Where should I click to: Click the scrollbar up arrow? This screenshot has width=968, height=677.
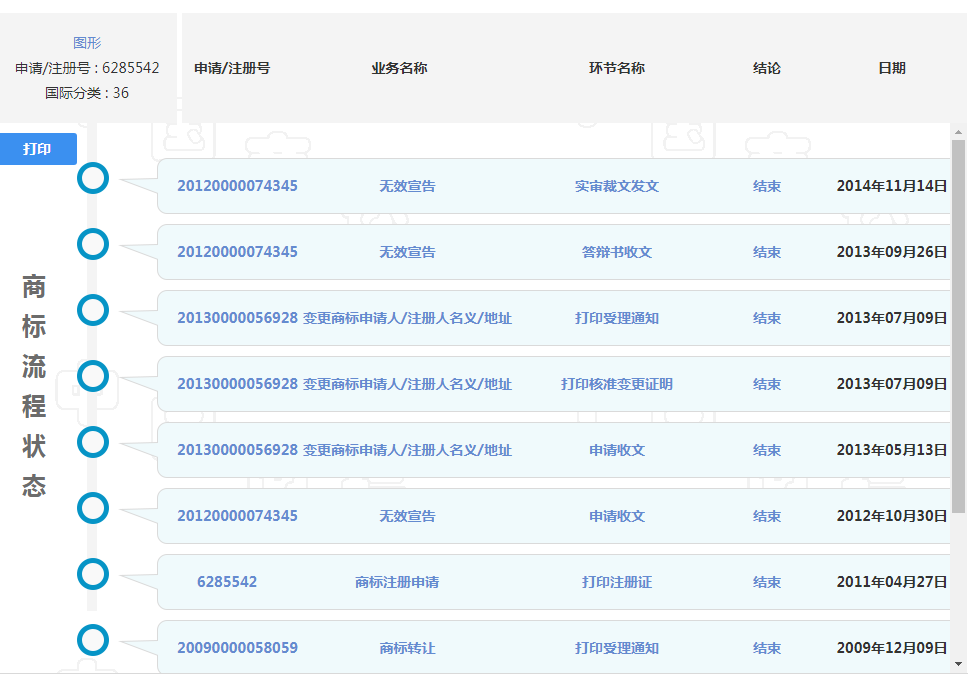point(959,130)
